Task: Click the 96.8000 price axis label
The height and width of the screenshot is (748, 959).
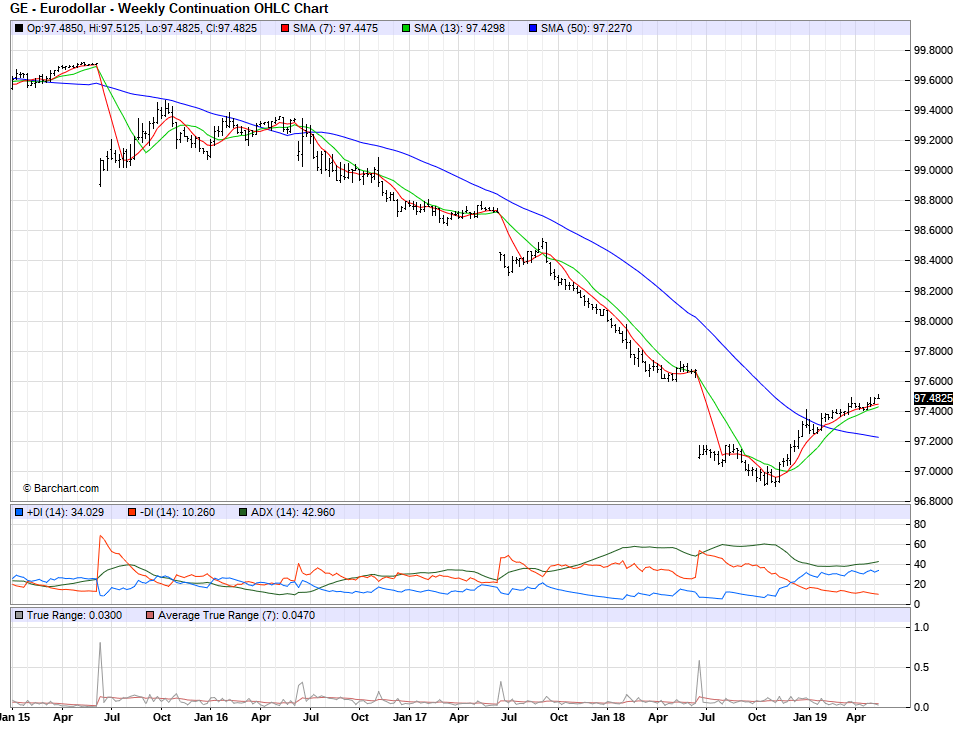Action: pos(931,501)
